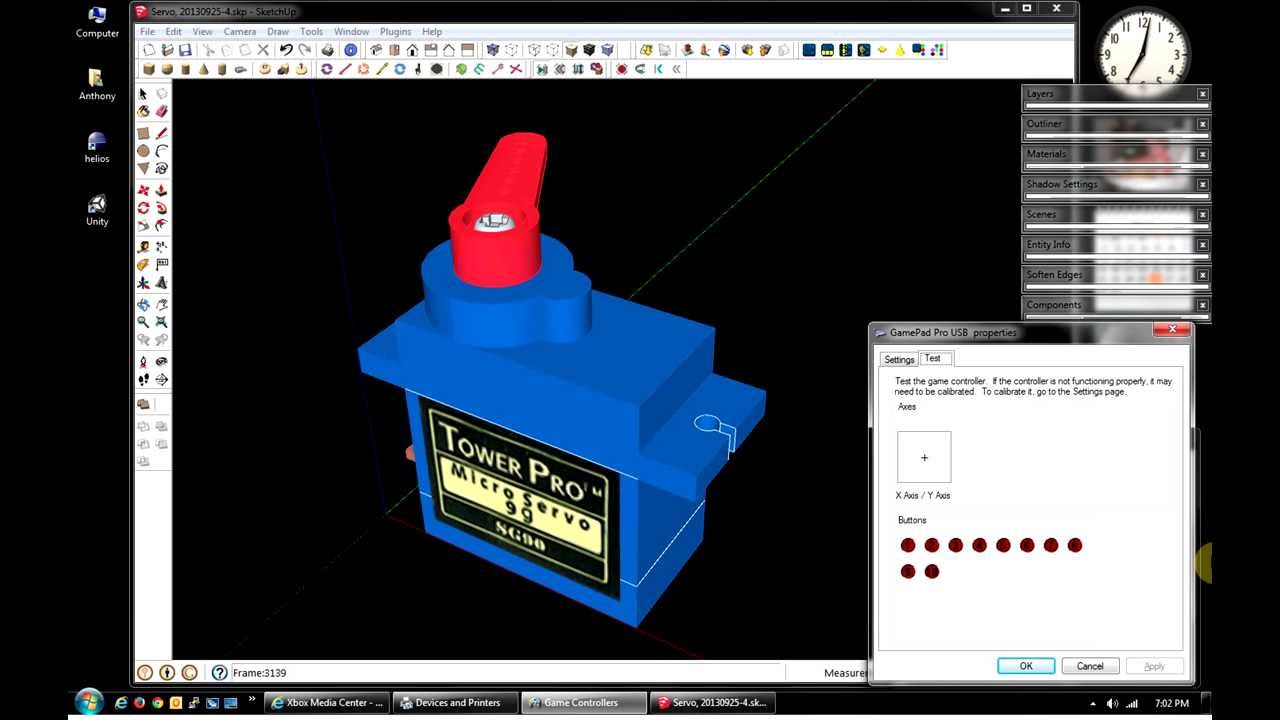Click the Save floppy disk icon
The height and width of the screenshot is (720, 1280).
tap(185, 50)
